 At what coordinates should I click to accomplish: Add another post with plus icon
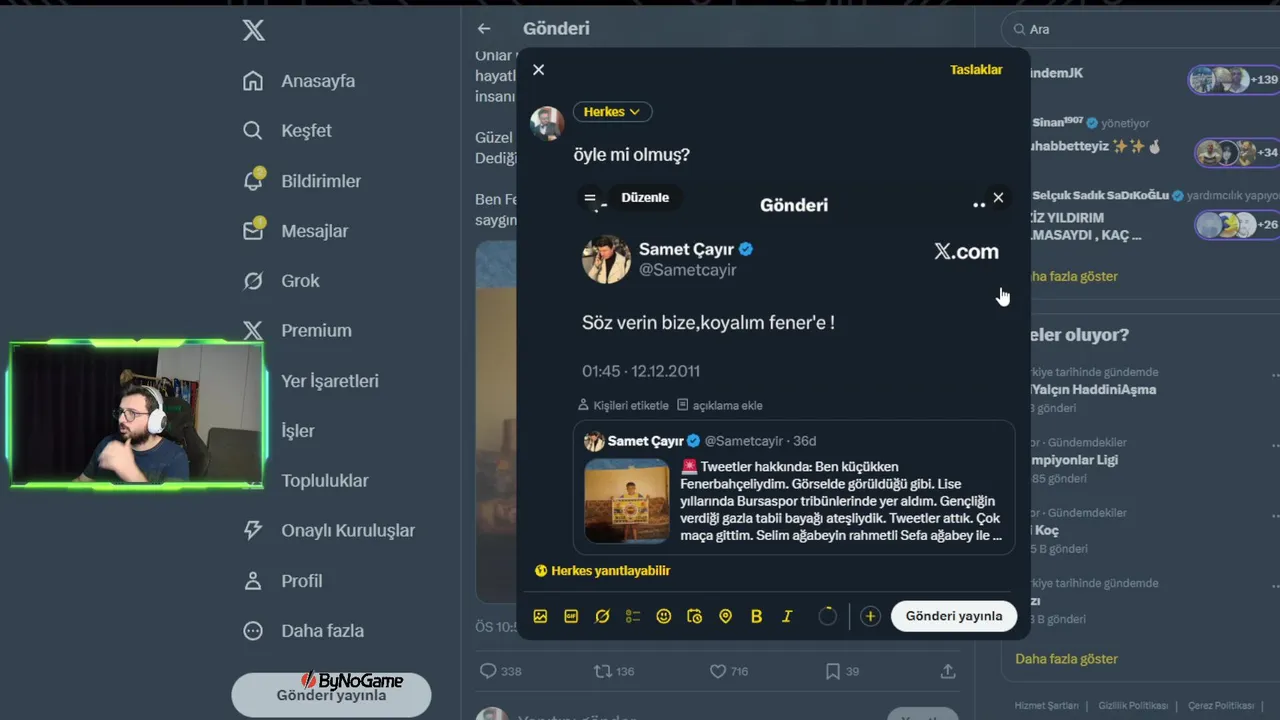[x=870, y=617]
